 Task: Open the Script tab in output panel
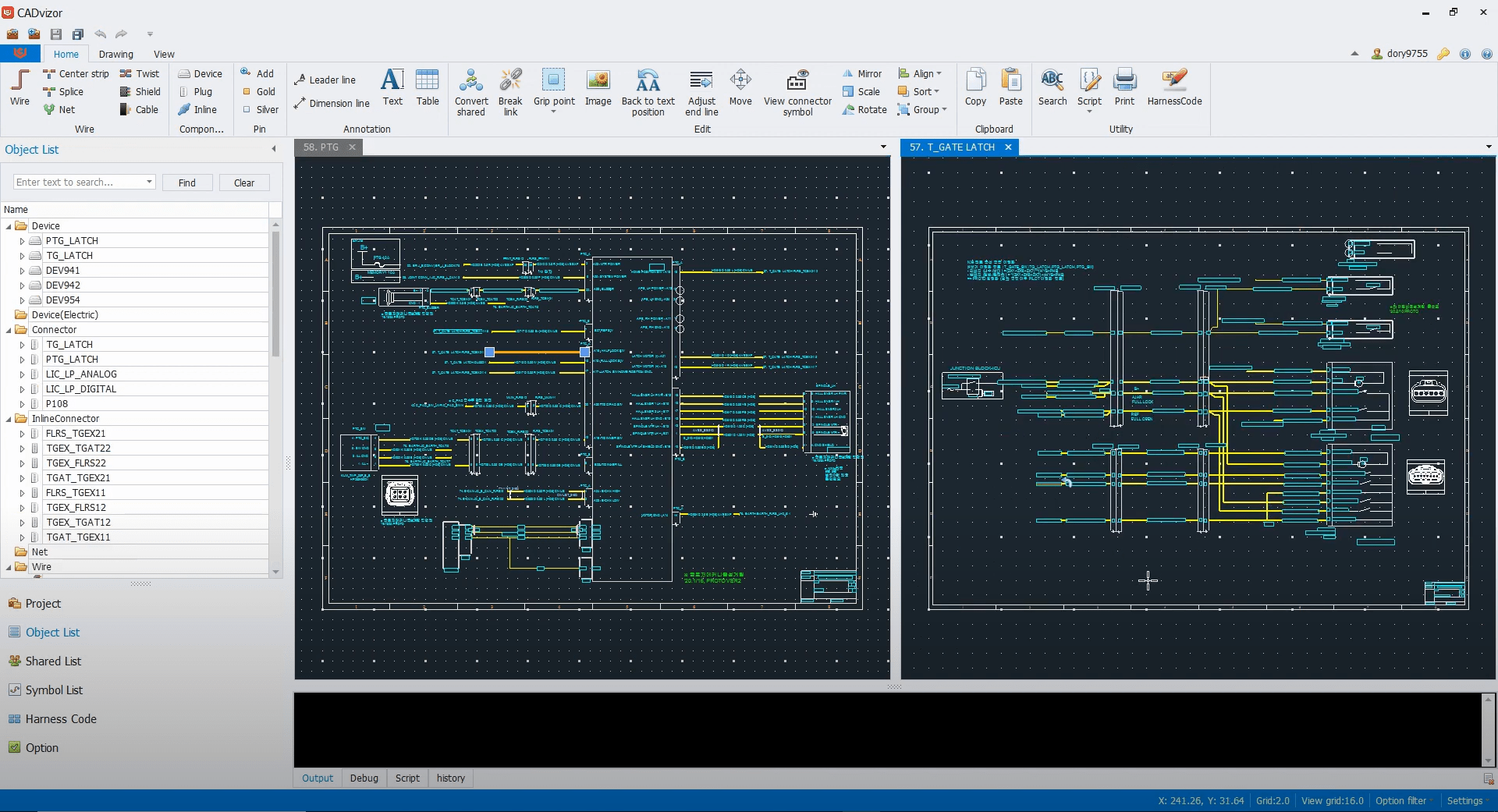pos(407,778)
